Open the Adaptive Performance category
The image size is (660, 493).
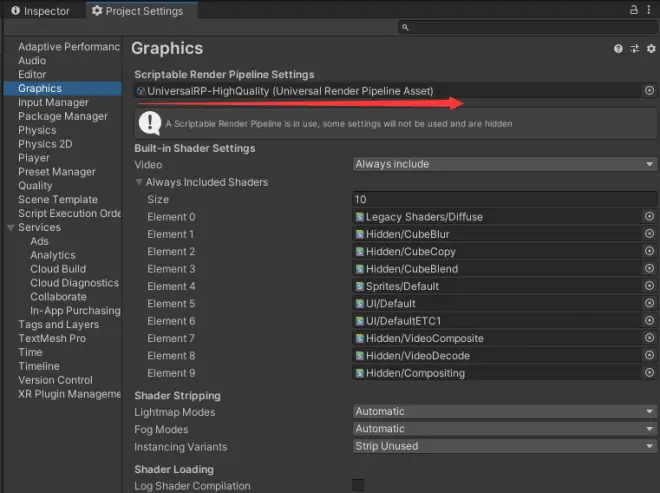[69, 47]
